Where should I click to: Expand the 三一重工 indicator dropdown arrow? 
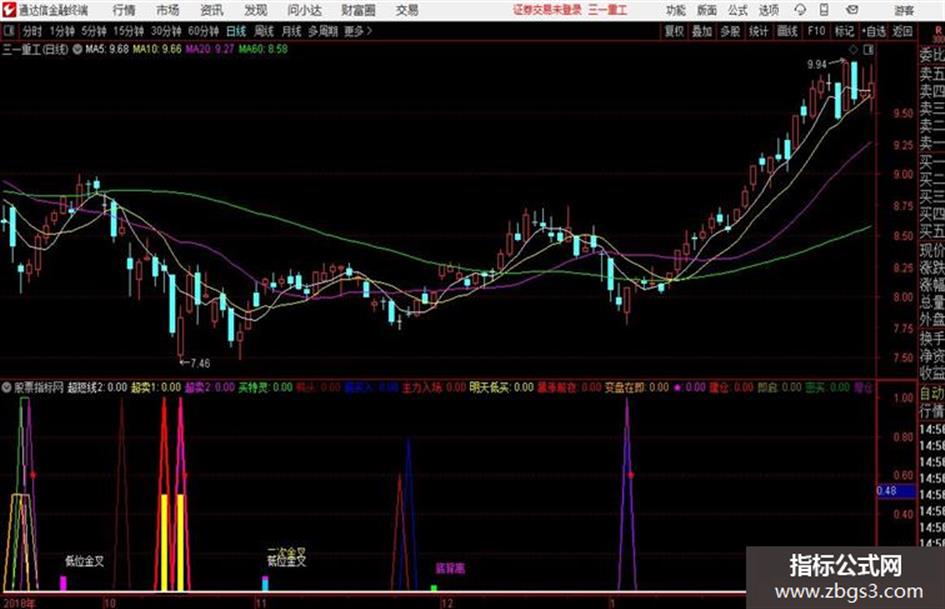pyautogui.click(x=77, y=49)
